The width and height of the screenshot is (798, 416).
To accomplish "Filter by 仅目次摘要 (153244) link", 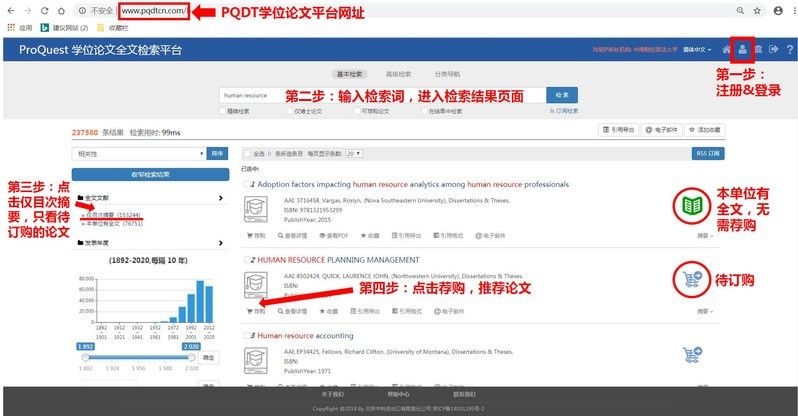I will [111, 215].
